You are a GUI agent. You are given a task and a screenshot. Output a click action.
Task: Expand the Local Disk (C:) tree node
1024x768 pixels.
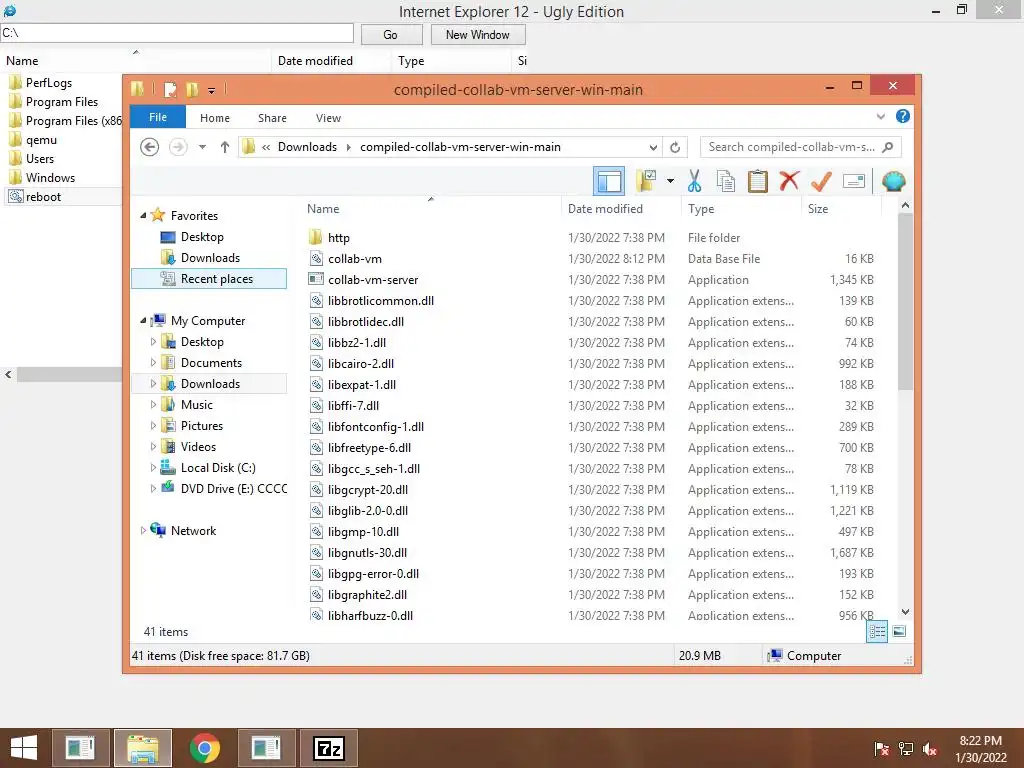click(153, 468)
